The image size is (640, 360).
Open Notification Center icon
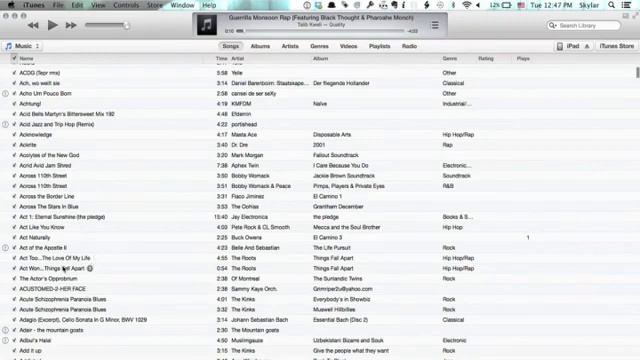pos(627,5)
